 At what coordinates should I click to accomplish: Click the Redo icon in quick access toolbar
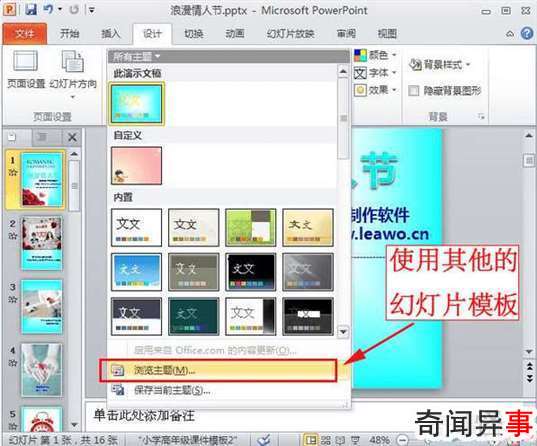coord(74,10)
